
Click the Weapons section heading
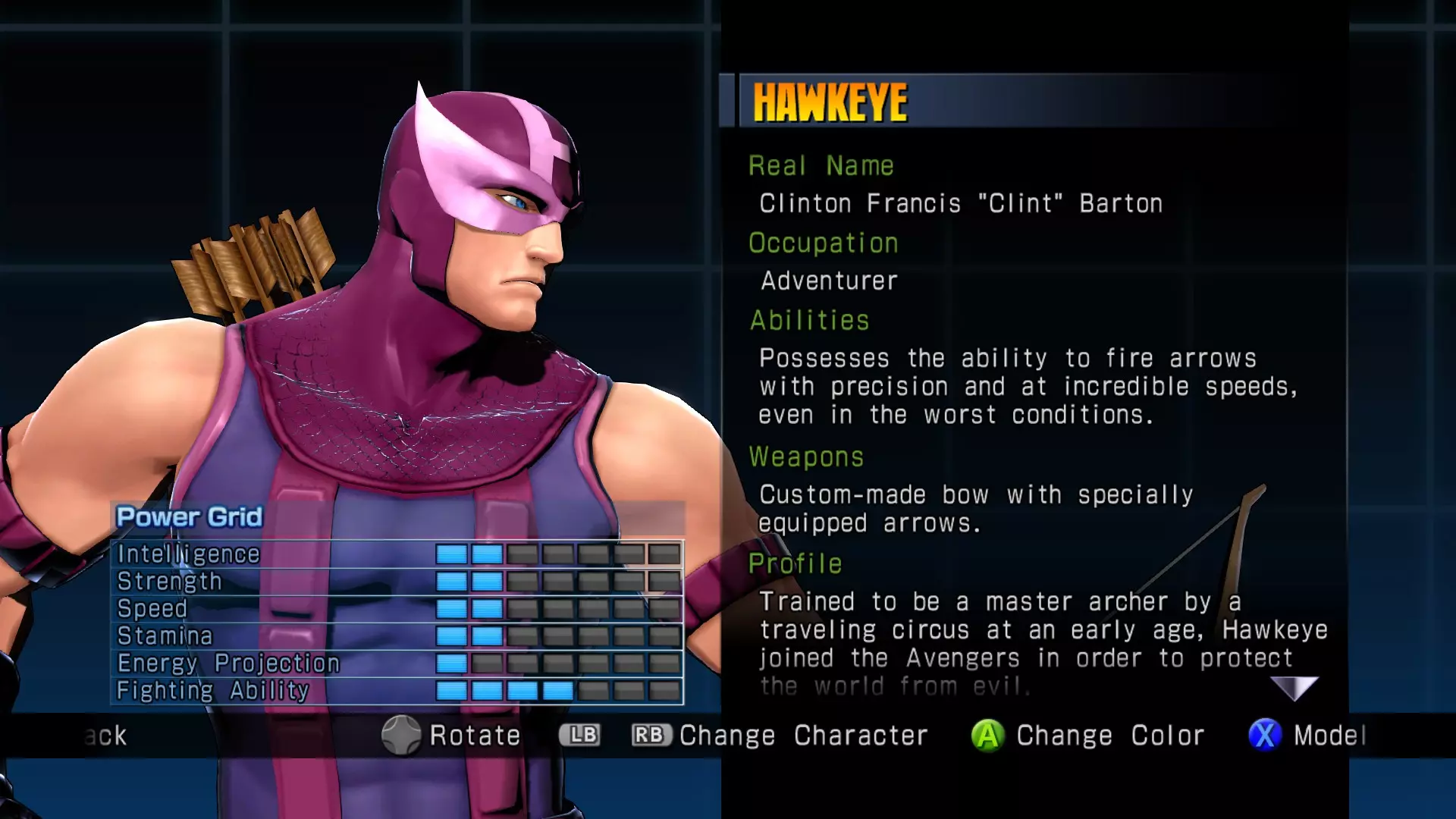point(806,457)
